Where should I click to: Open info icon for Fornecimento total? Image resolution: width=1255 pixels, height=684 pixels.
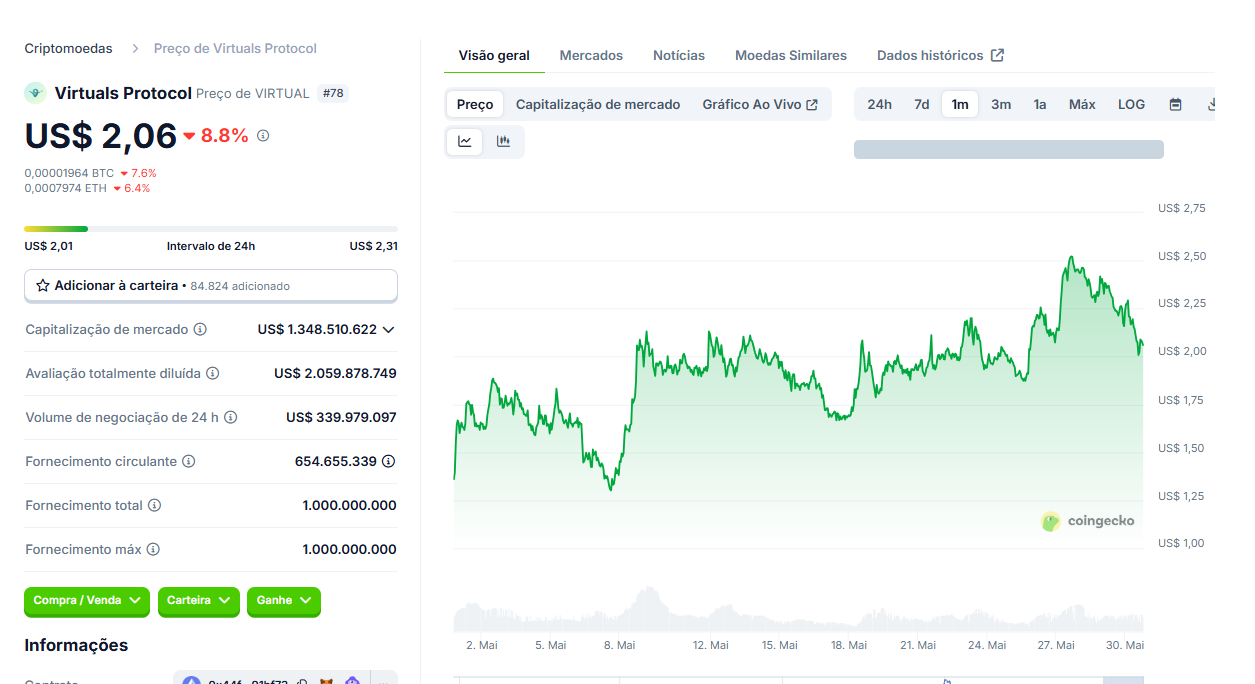pyautogui.click(x=154, y=505)
